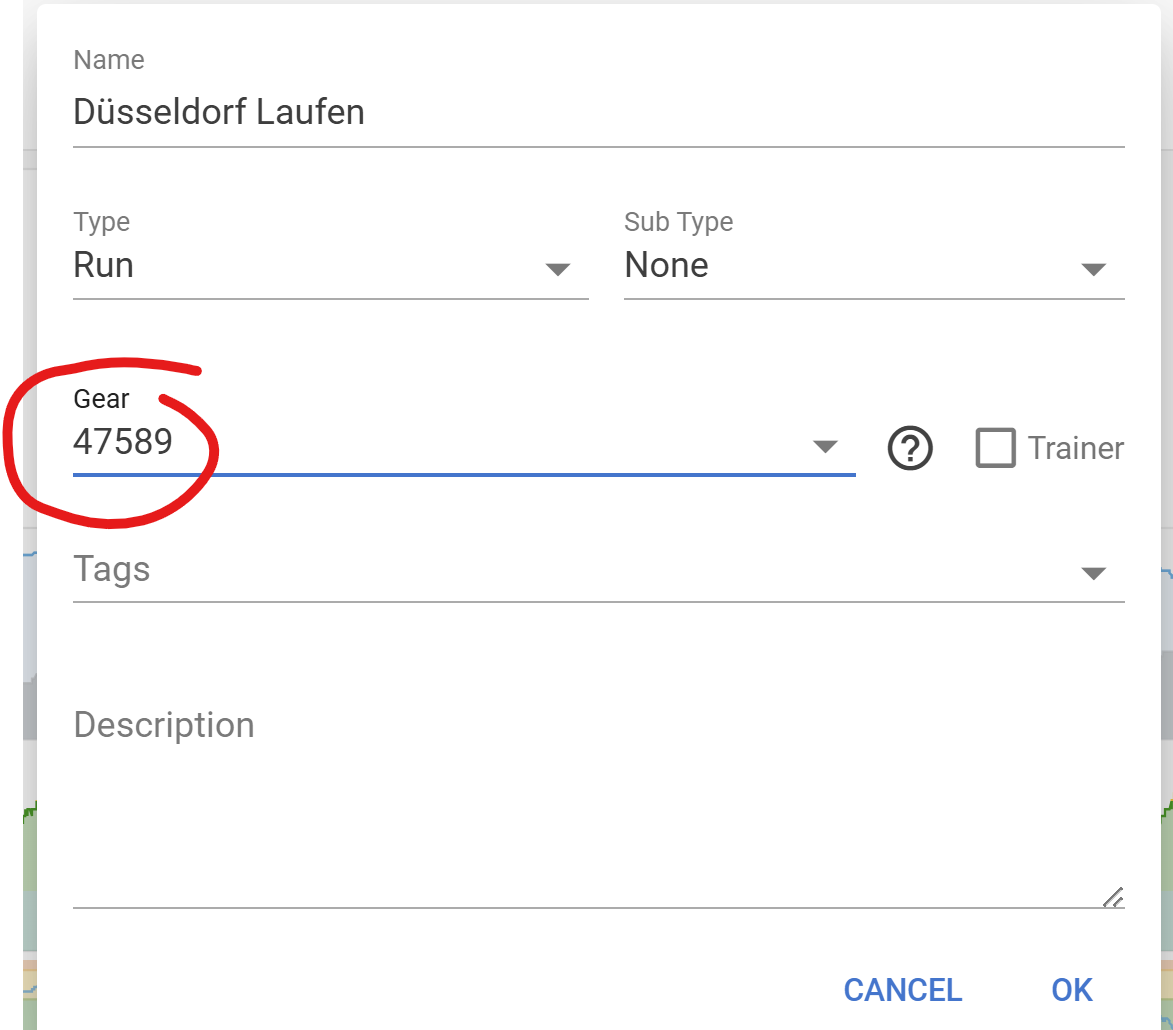The height and width of the screenshot is (1030, 1173).
Task: Confirm the dialog with OK
Action: tap(1071, 990)
